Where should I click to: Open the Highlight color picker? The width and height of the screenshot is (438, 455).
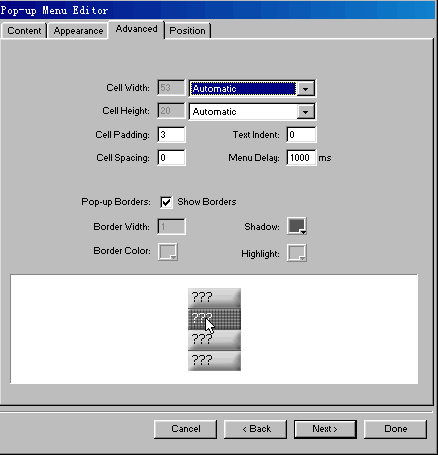(x=297, y=253)
